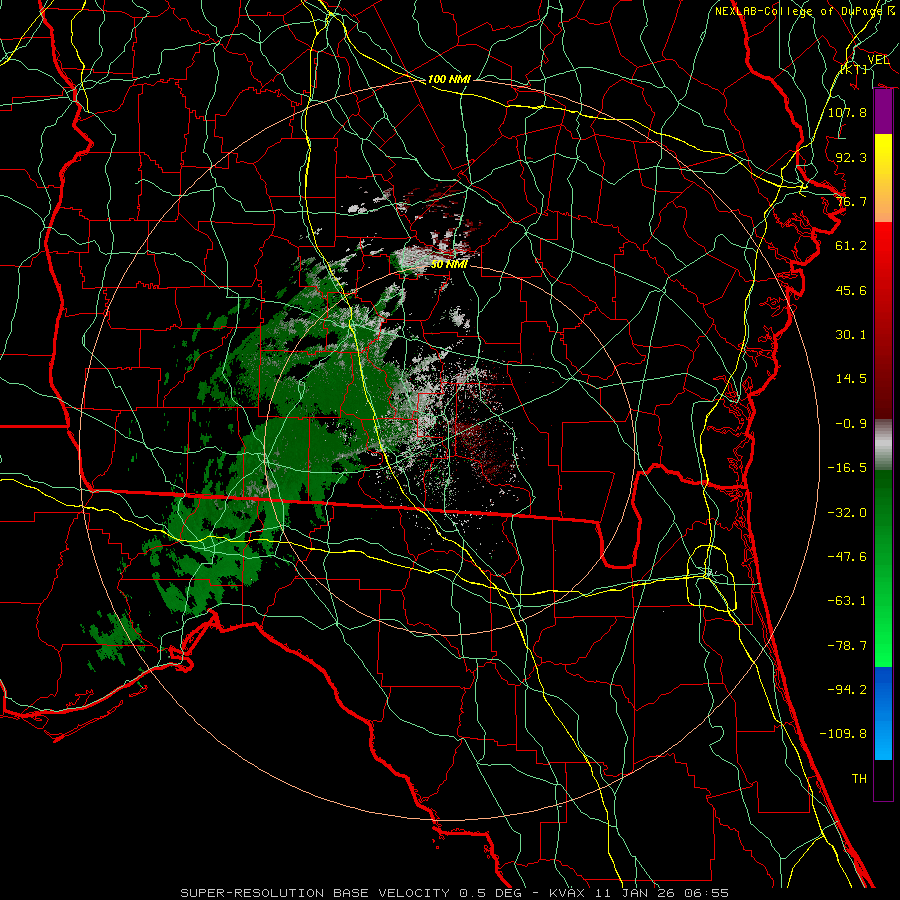Viewport: 900px width, 900px height.
Task: Select the -78.7 velocity scale value
Action: (x=847, y=646)
